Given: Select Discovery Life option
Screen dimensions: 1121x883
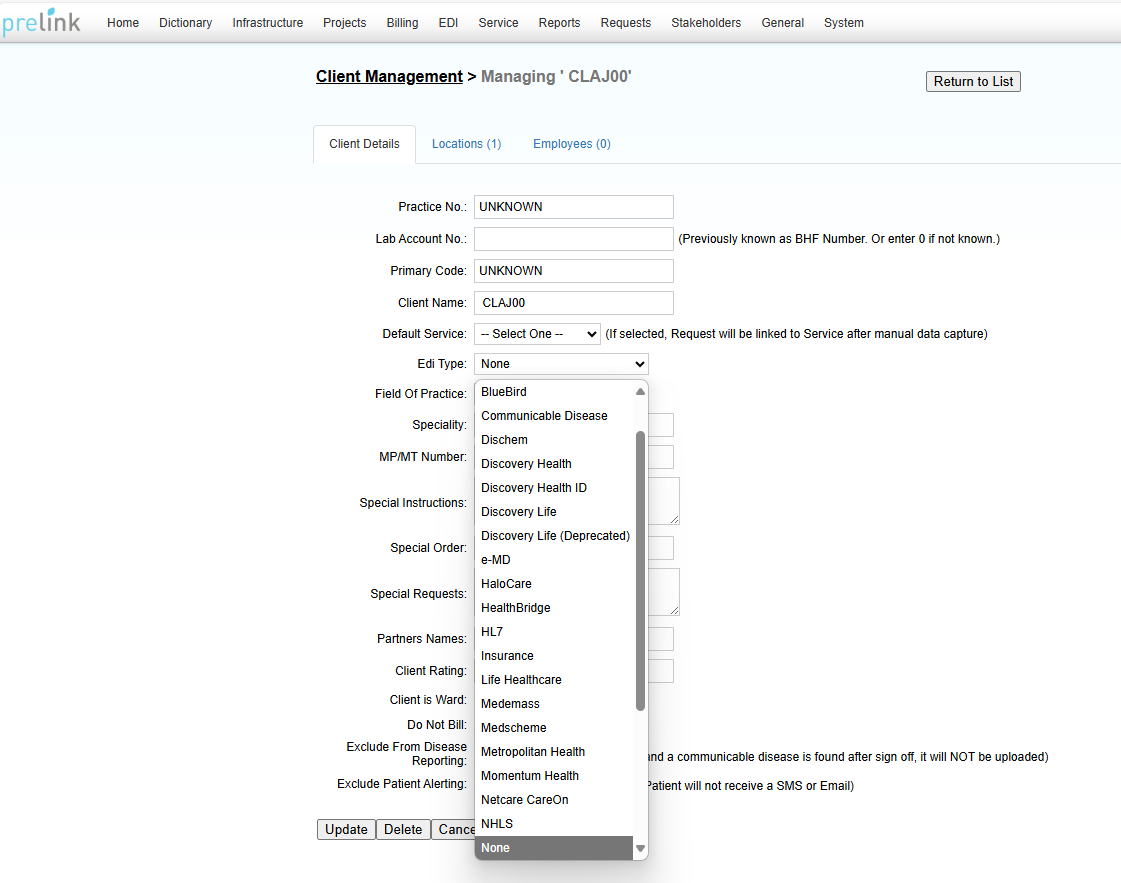Looking at the screenshot, I should point(554,512).
